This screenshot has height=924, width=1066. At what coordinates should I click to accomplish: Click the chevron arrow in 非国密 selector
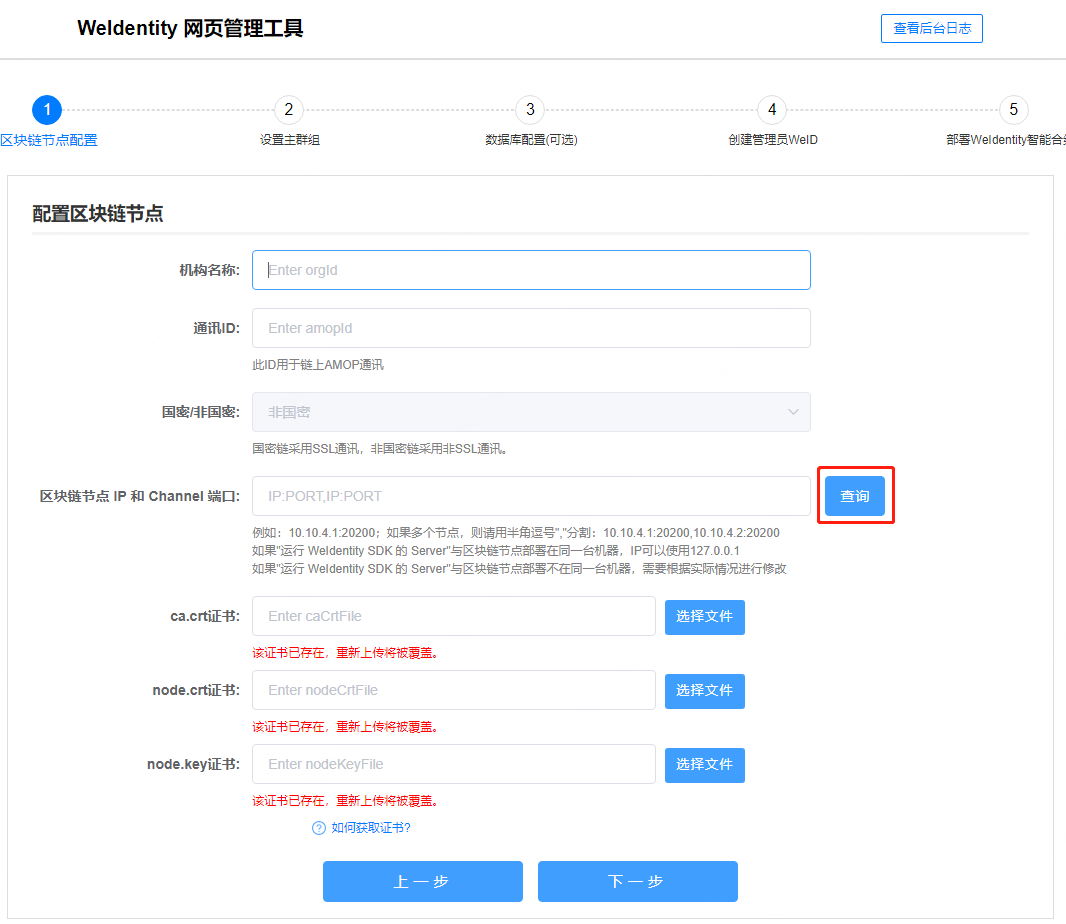[793, 412]
